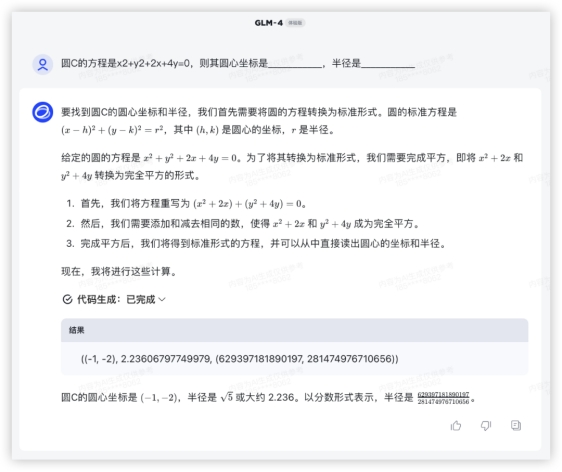Click list item 2 starting 然后
Screen dimensions: 562x472
pos(243,224)
